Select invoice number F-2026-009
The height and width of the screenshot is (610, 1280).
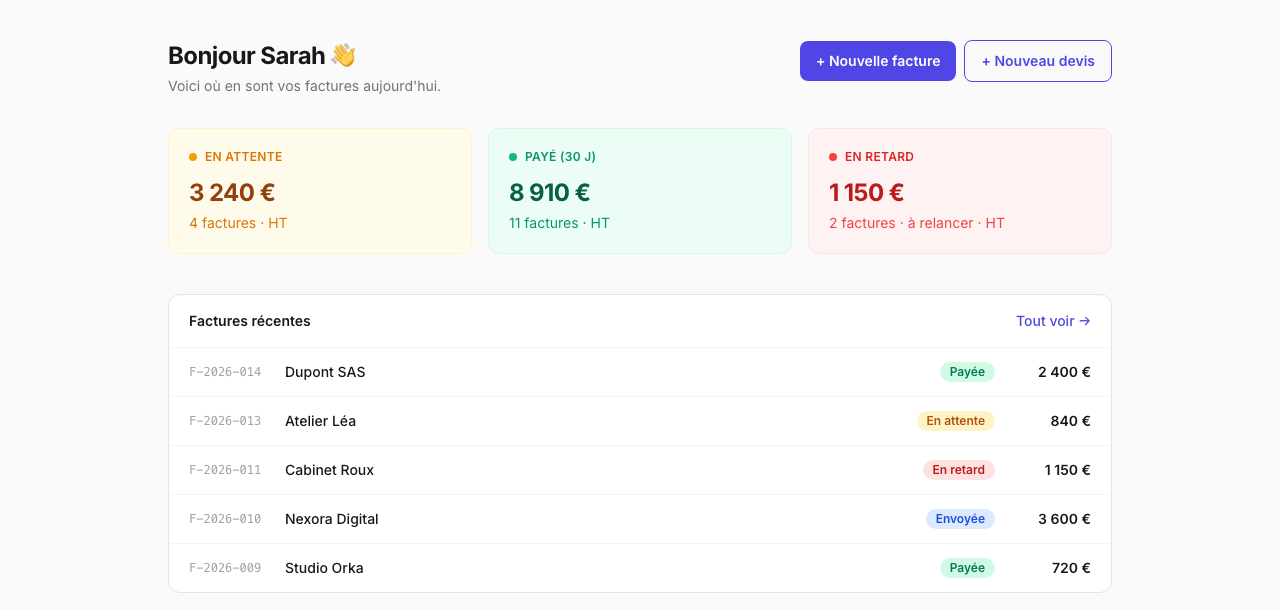[225, 568]
